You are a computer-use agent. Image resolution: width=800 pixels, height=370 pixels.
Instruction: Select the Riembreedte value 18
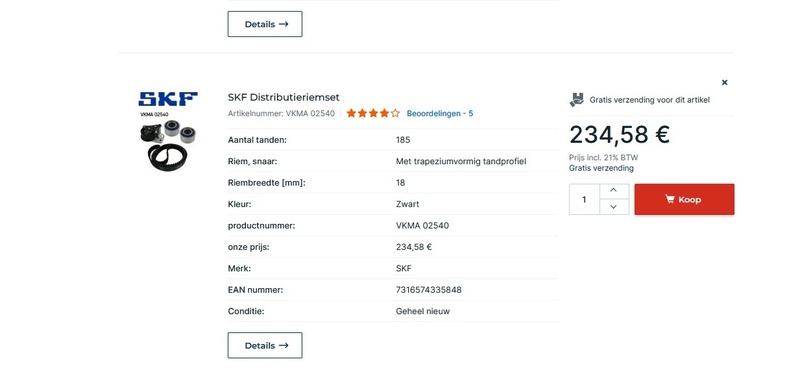(401, 183)
